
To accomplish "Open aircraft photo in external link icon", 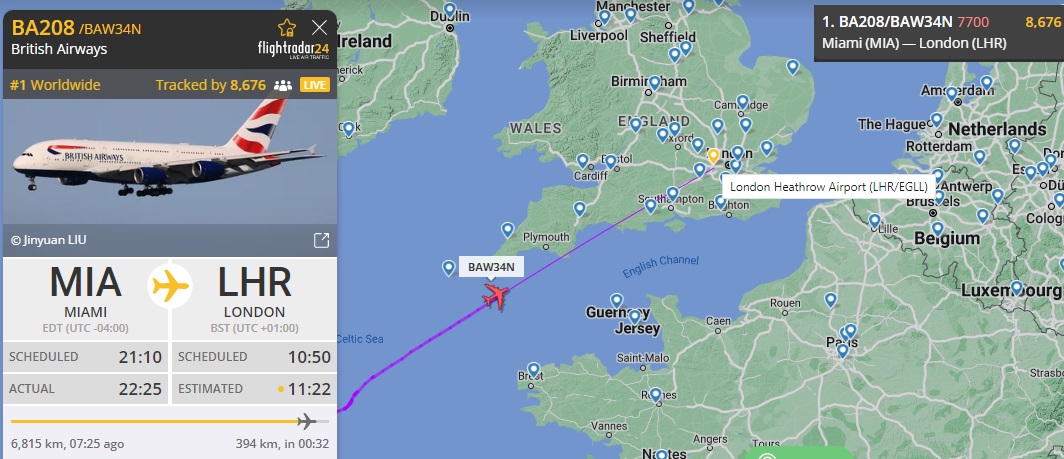I will click(321, 240).
